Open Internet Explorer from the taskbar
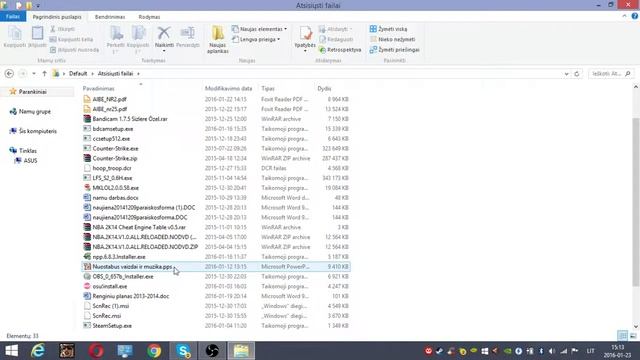This screenshot has height=360, width=640. click(38, 351)
